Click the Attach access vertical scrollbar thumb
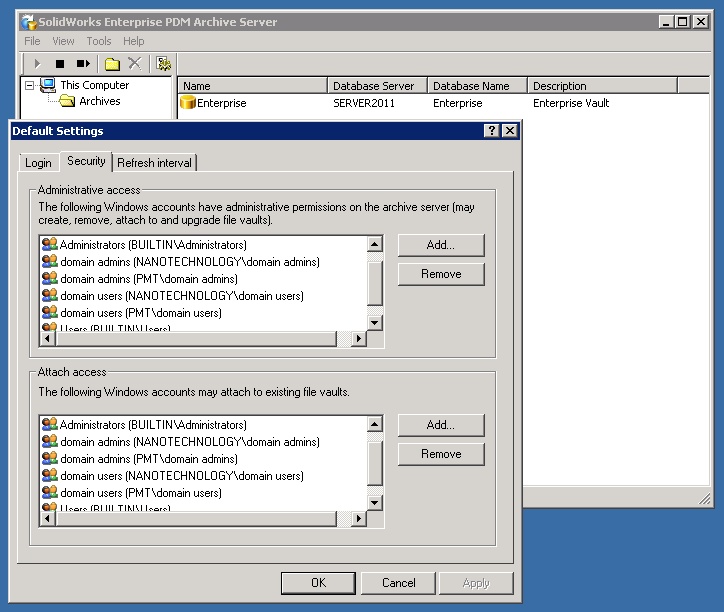 point(374,463)
